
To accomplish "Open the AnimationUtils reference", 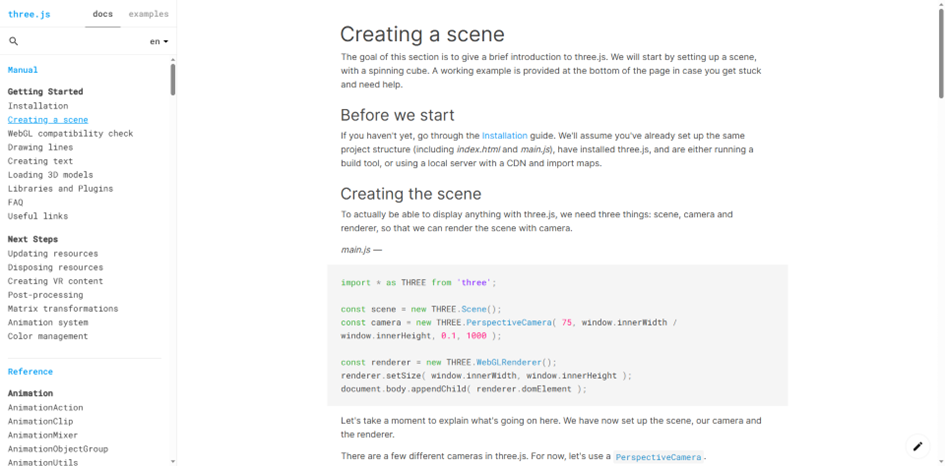I will pos(43,462).
